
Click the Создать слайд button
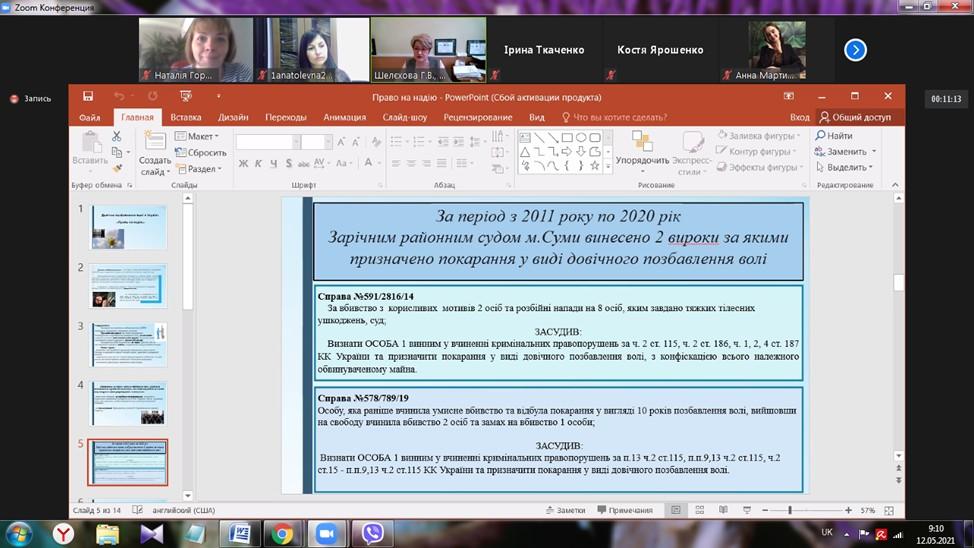[155, 153]
